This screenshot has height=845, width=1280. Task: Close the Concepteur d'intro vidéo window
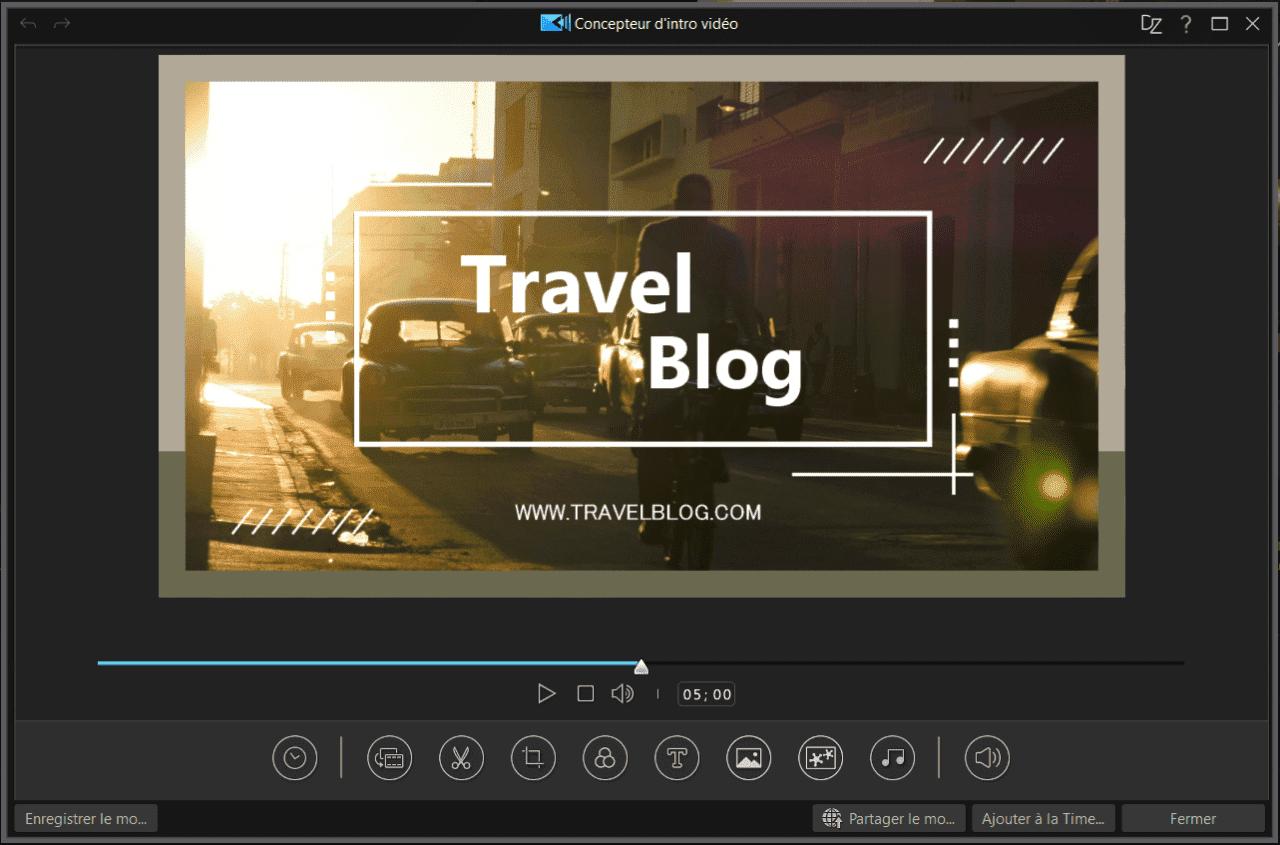pyautogui.click(x=1252, y=24)
